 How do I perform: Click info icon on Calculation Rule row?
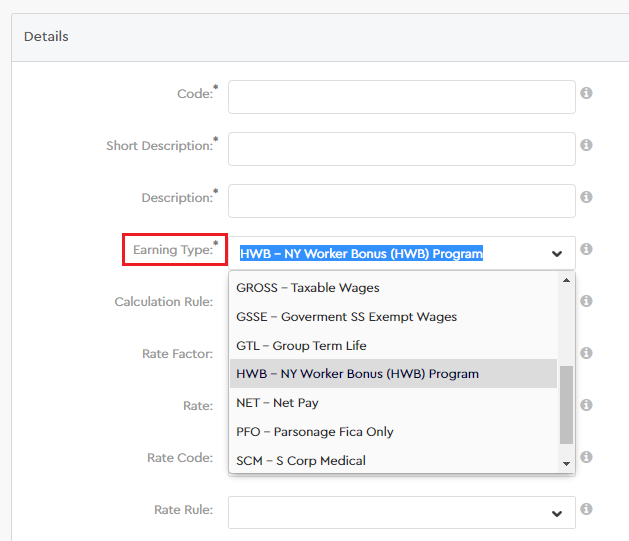click(x=587, y=301)
